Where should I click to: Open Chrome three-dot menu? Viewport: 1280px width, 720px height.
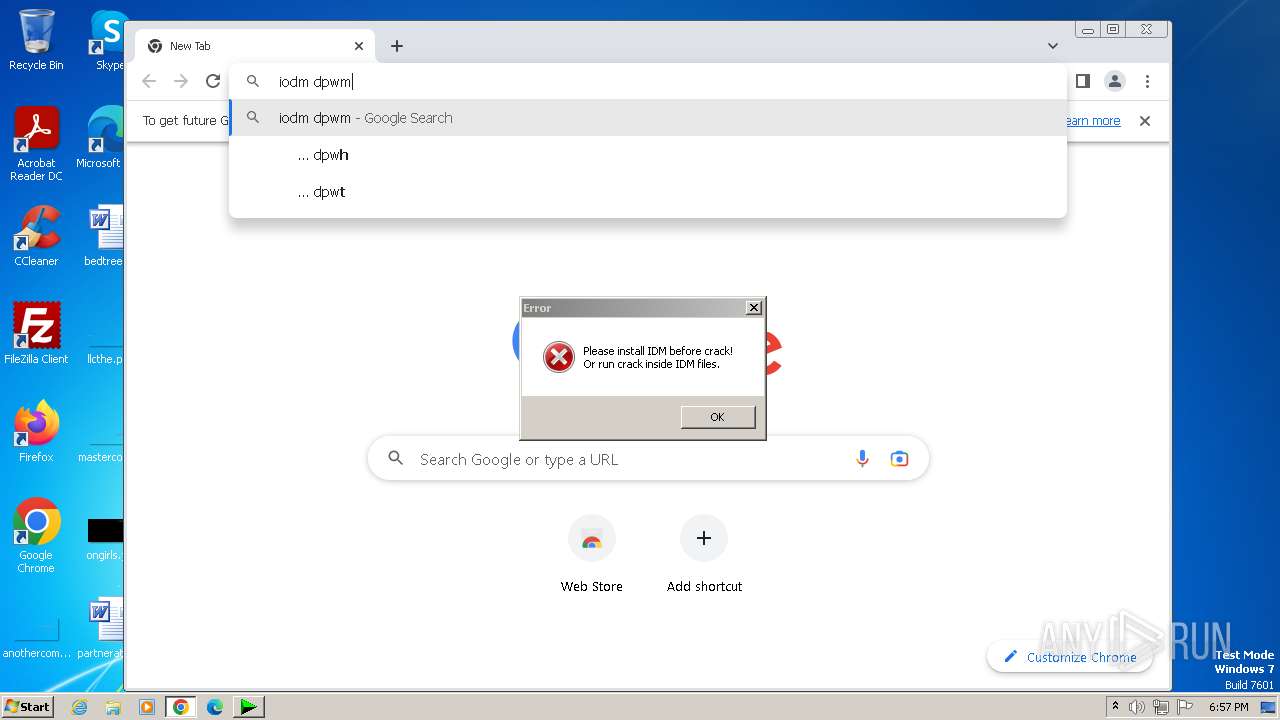pos(1147,81)
